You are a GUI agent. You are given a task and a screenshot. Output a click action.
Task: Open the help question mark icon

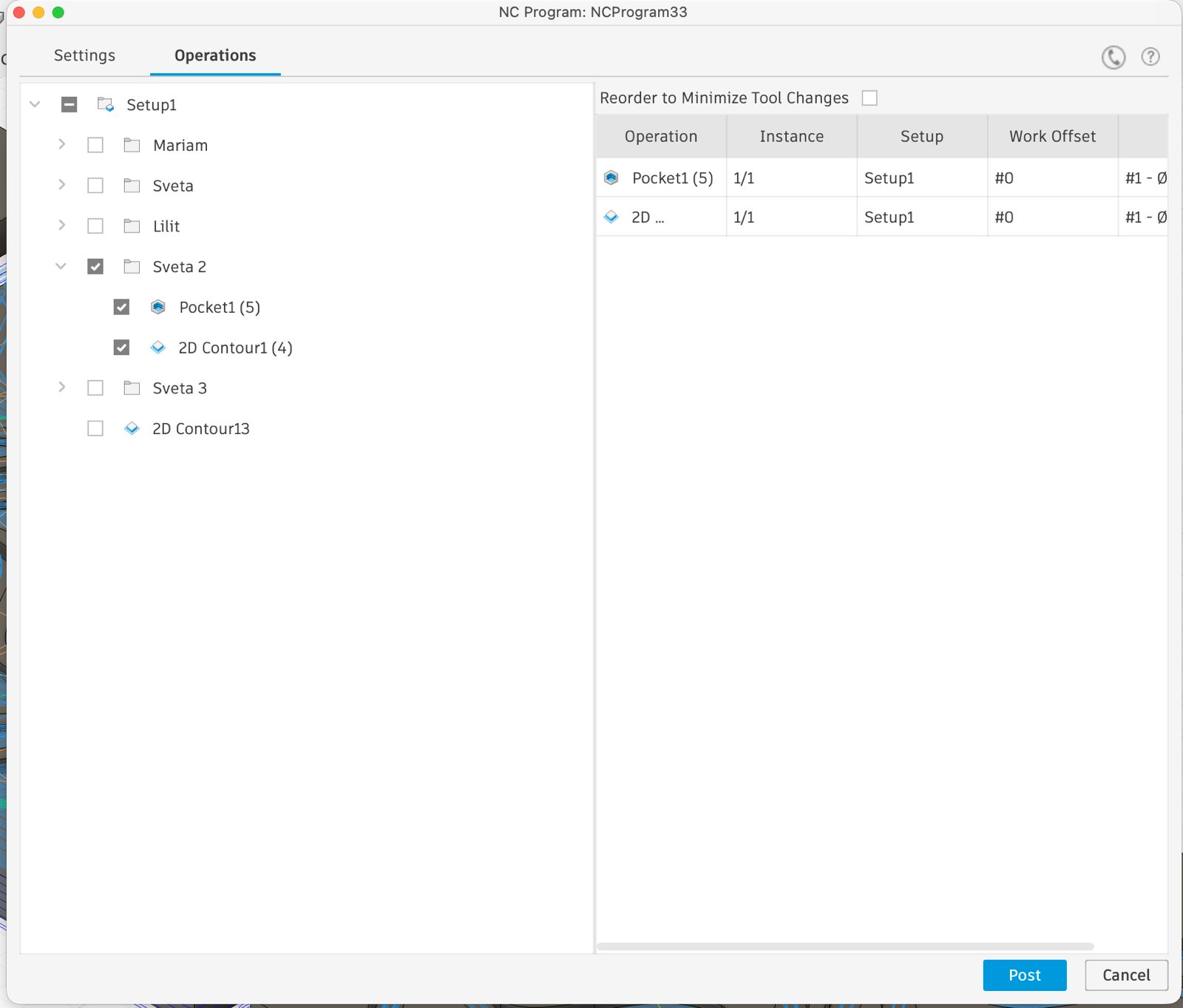(x=1150, y=57)
